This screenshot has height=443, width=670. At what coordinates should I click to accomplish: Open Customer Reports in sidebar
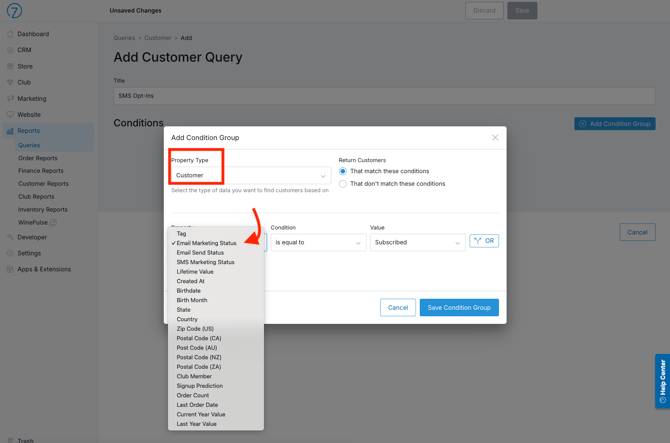click(x=43, y=184)
